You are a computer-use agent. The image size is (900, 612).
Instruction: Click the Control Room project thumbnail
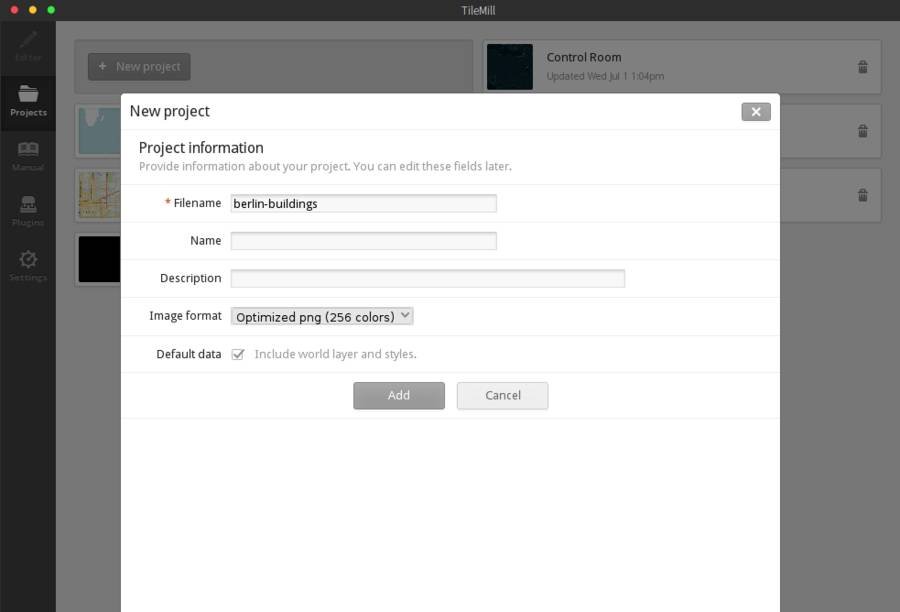[x=509, y=67]
